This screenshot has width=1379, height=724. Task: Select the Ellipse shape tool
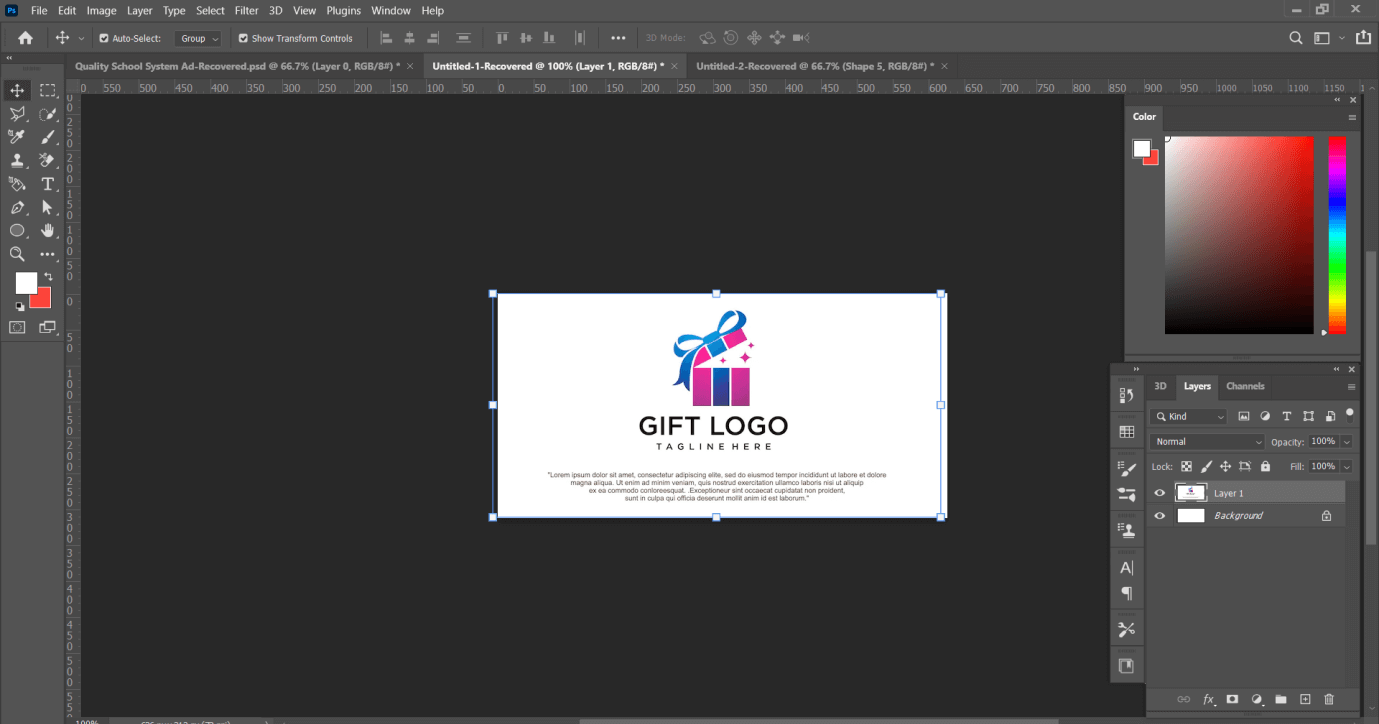[17, 231]
